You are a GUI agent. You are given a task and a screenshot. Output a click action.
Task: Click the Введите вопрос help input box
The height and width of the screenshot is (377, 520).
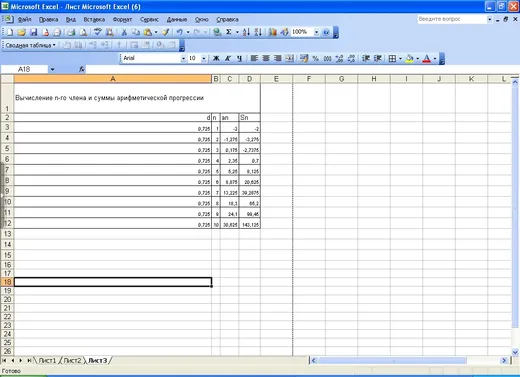click(x=452, y=19)
